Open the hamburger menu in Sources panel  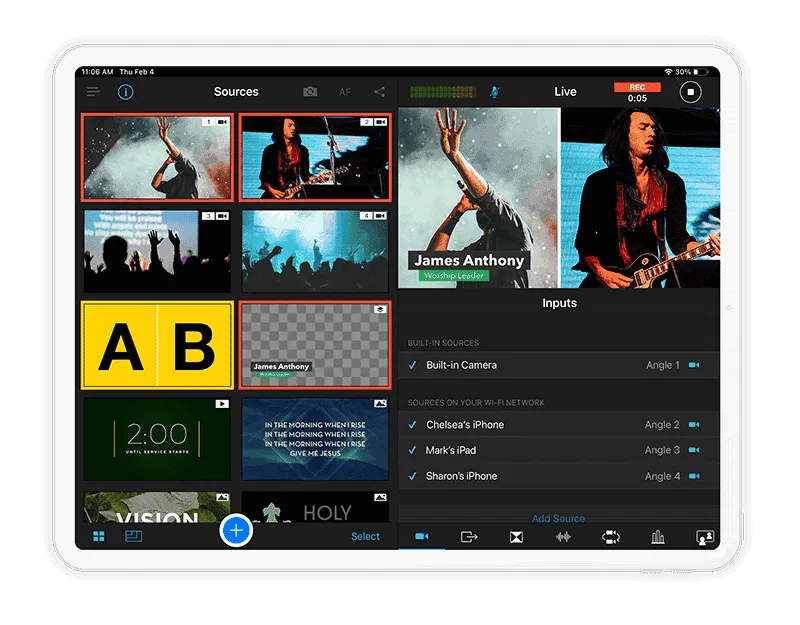tap(93, 92)
